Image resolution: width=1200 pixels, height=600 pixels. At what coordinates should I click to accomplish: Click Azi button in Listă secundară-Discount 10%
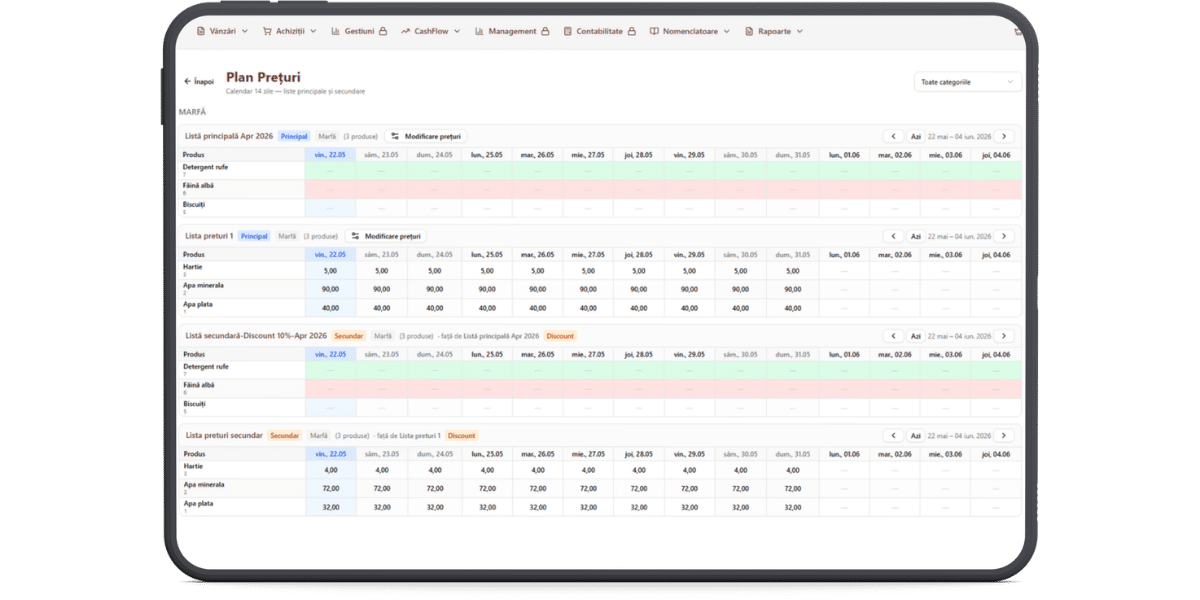point(914,336)
